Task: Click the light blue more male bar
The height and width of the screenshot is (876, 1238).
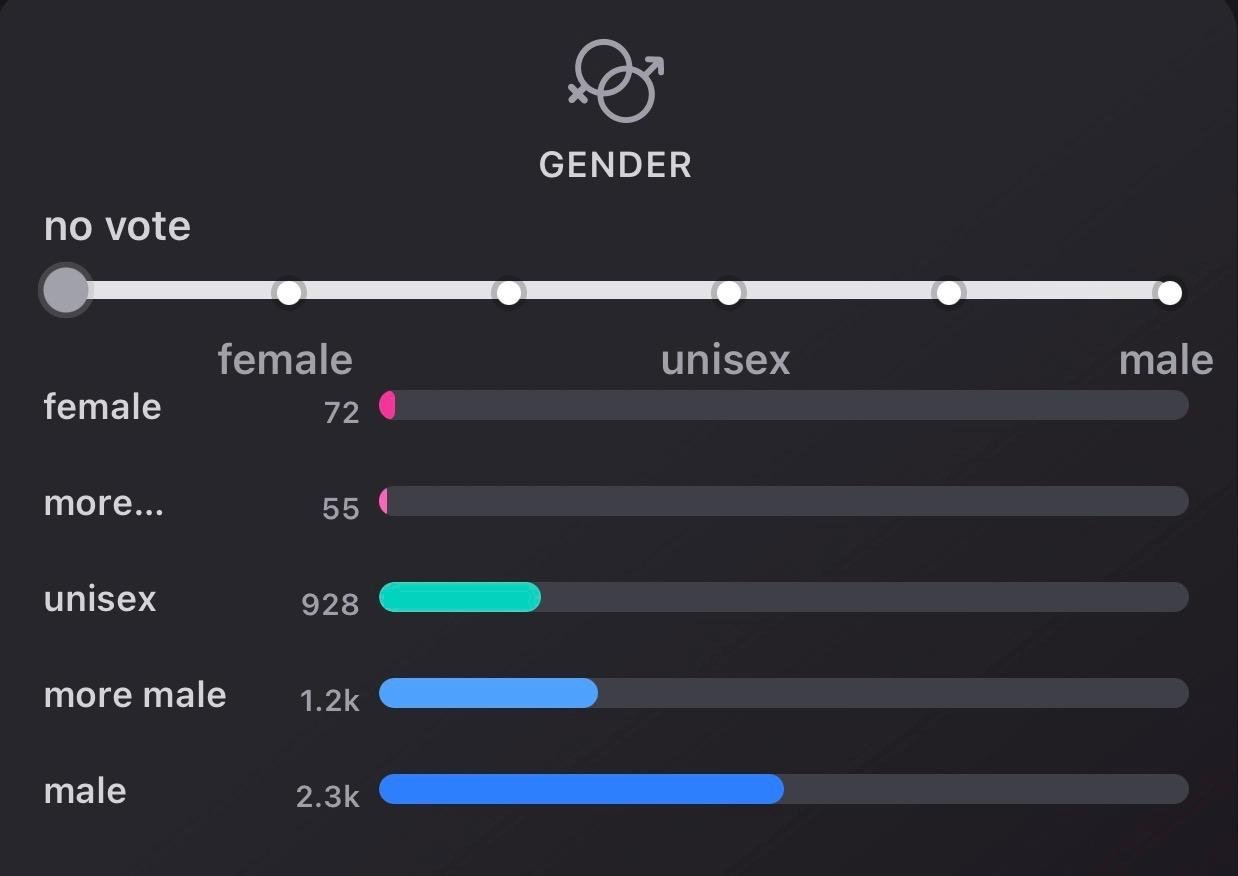Action: [488, 693]
